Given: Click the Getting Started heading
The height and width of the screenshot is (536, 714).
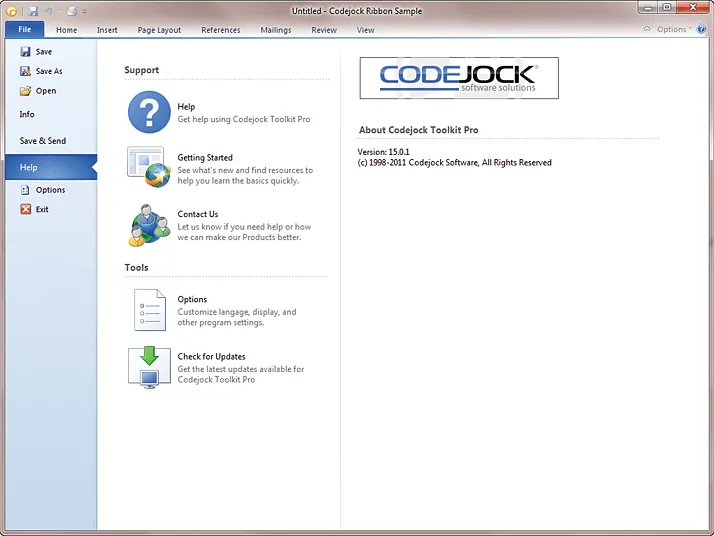Looking at the screenshot, I should pyautogui.click(x=205, y=158).
